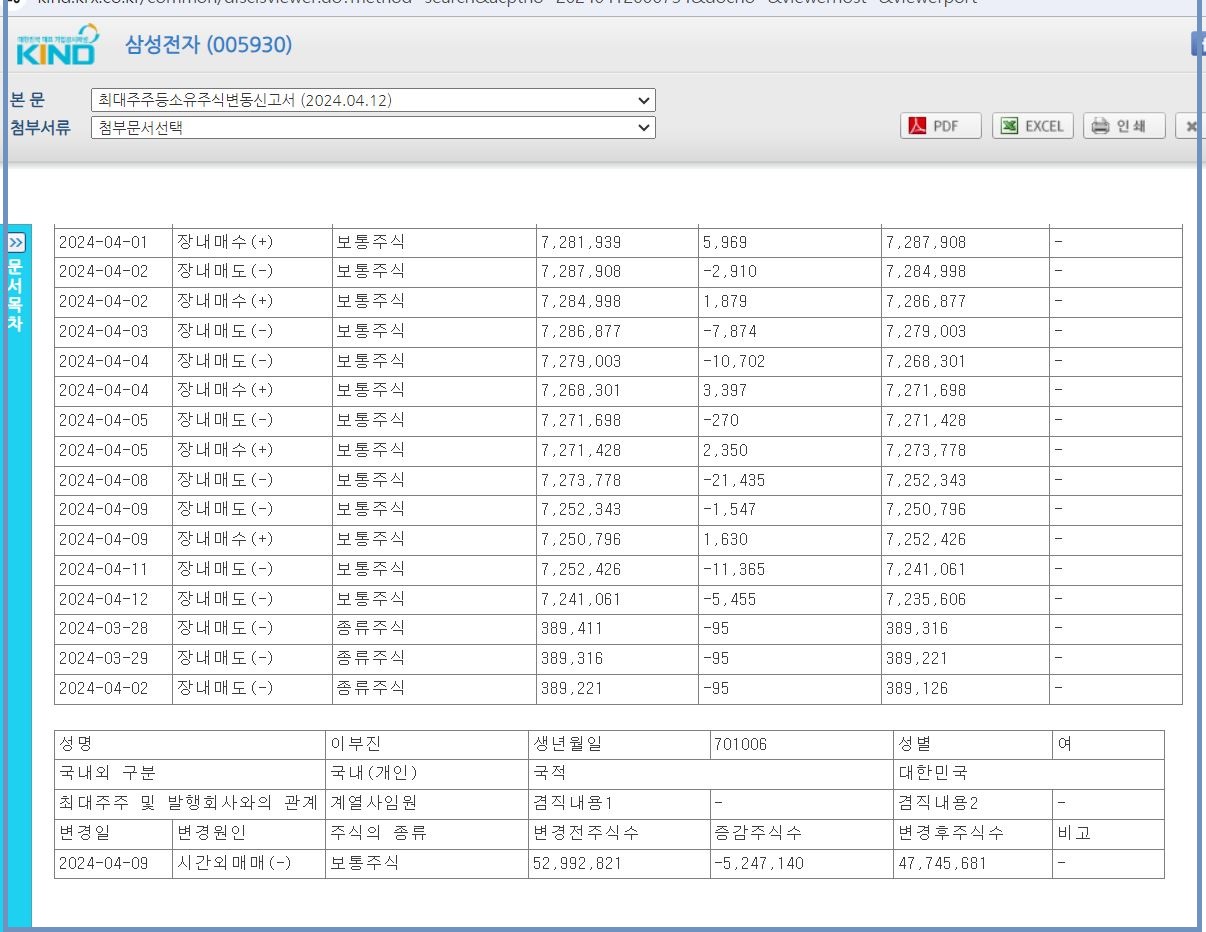
Task: Click the -10,702 change value
Action: pyautogui.click(x=734, y=361)
